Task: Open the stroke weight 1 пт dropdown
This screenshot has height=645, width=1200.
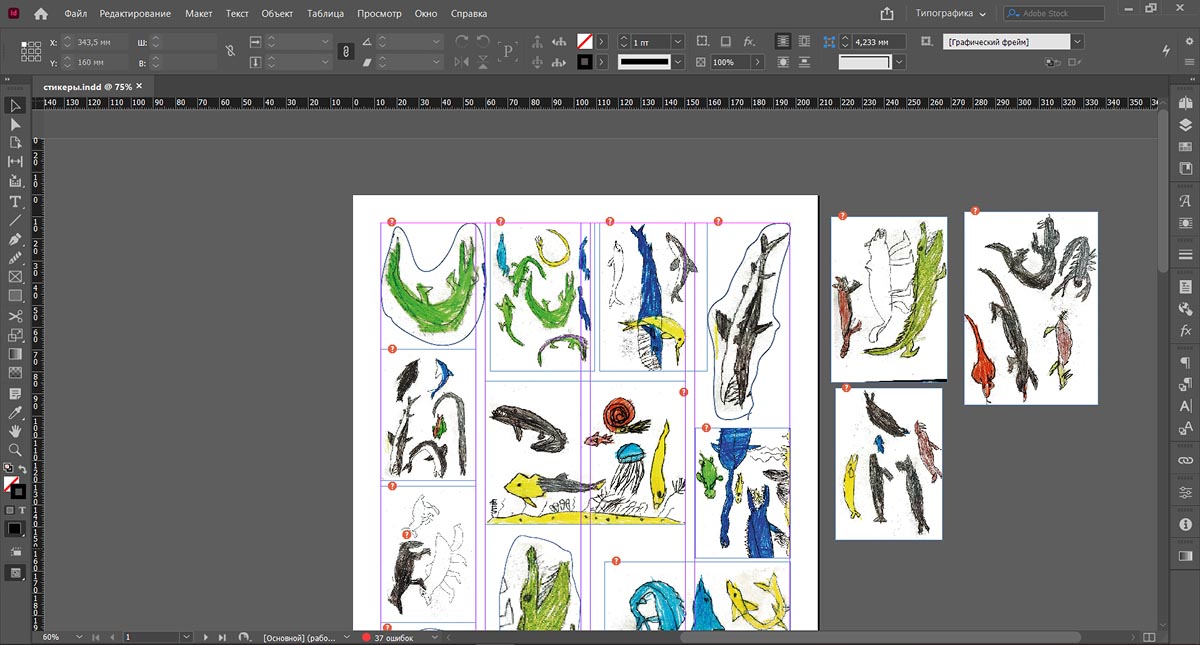Action: tap(678, 42)
